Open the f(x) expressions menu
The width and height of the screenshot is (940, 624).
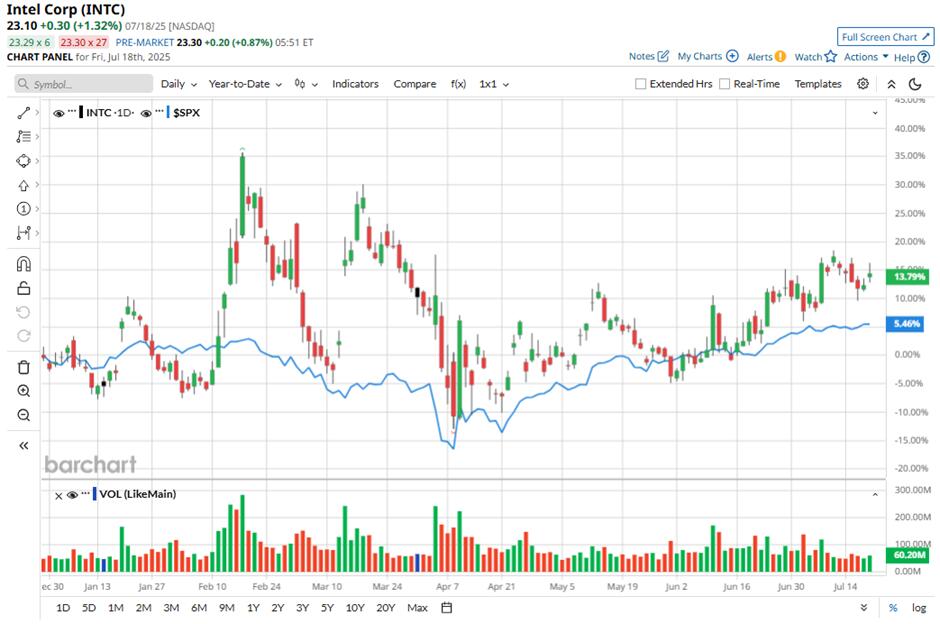[458, 84]
